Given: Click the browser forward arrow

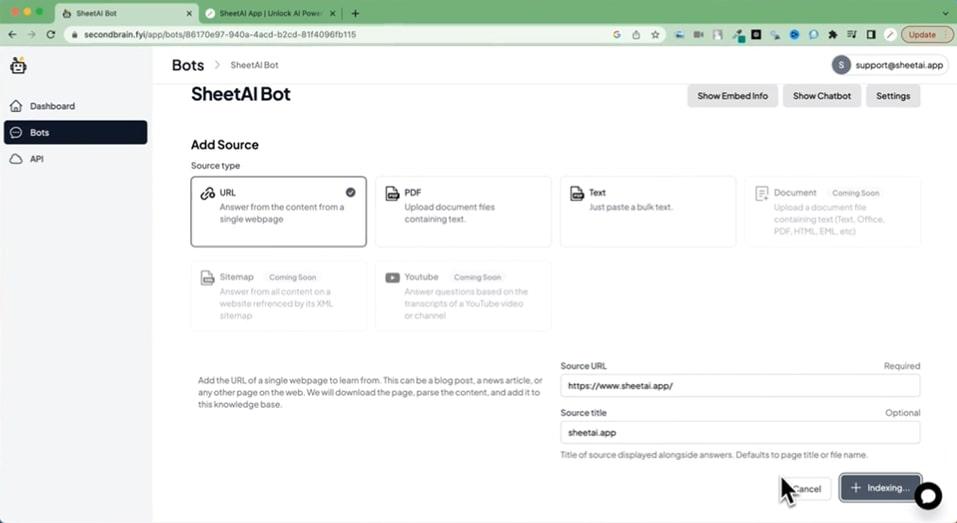Looking at the screenshot, I should [x=32, y=35].
